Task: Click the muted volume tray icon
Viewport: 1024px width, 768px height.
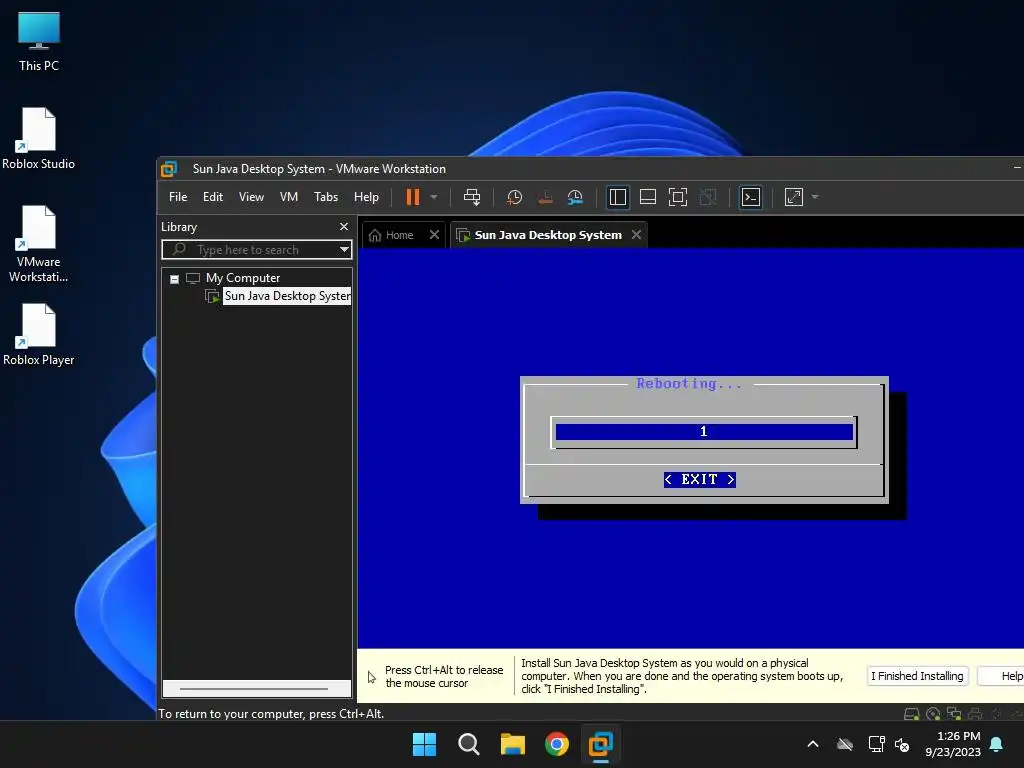Action: (903, 744)
